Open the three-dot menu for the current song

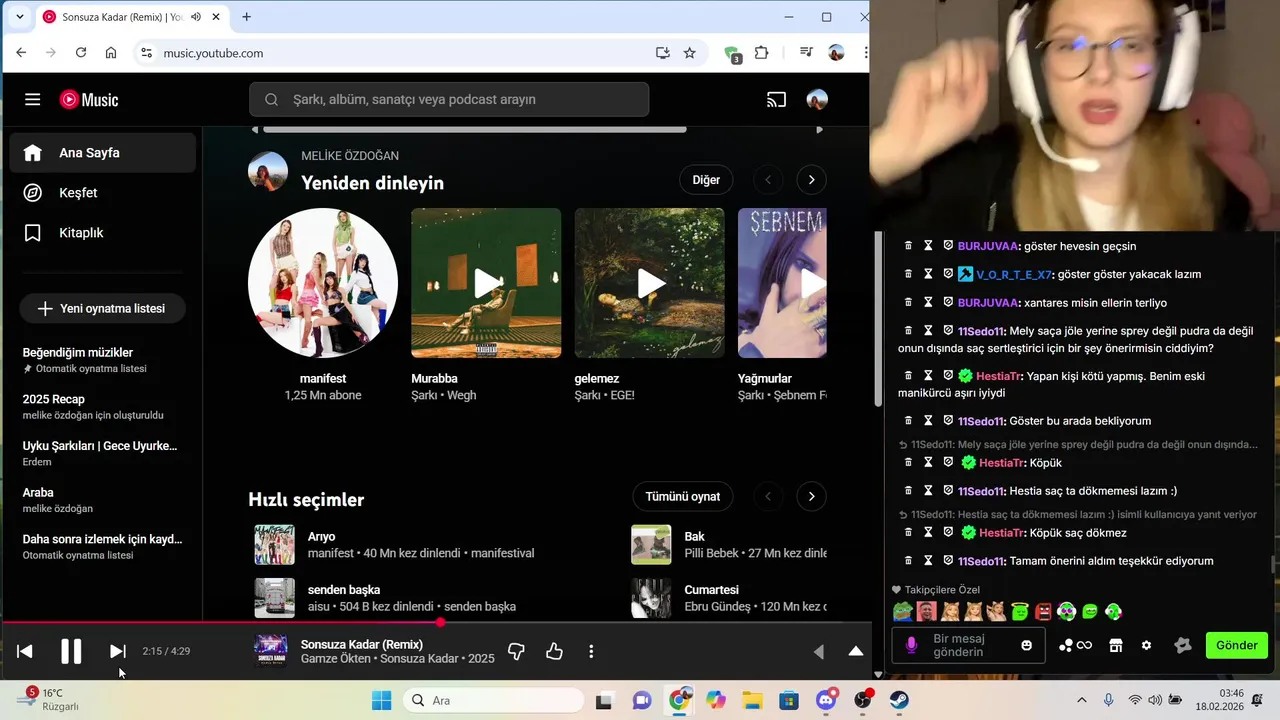pyautogui.click(x=591, y=651)
